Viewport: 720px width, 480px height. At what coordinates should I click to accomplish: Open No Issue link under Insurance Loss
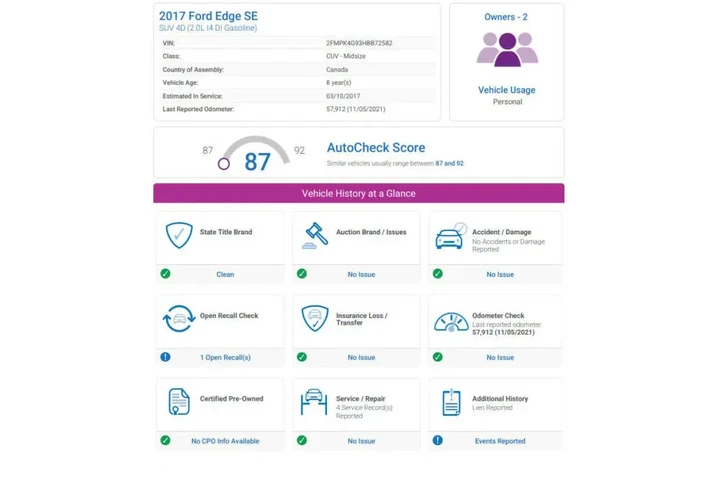tap(361, 357)
